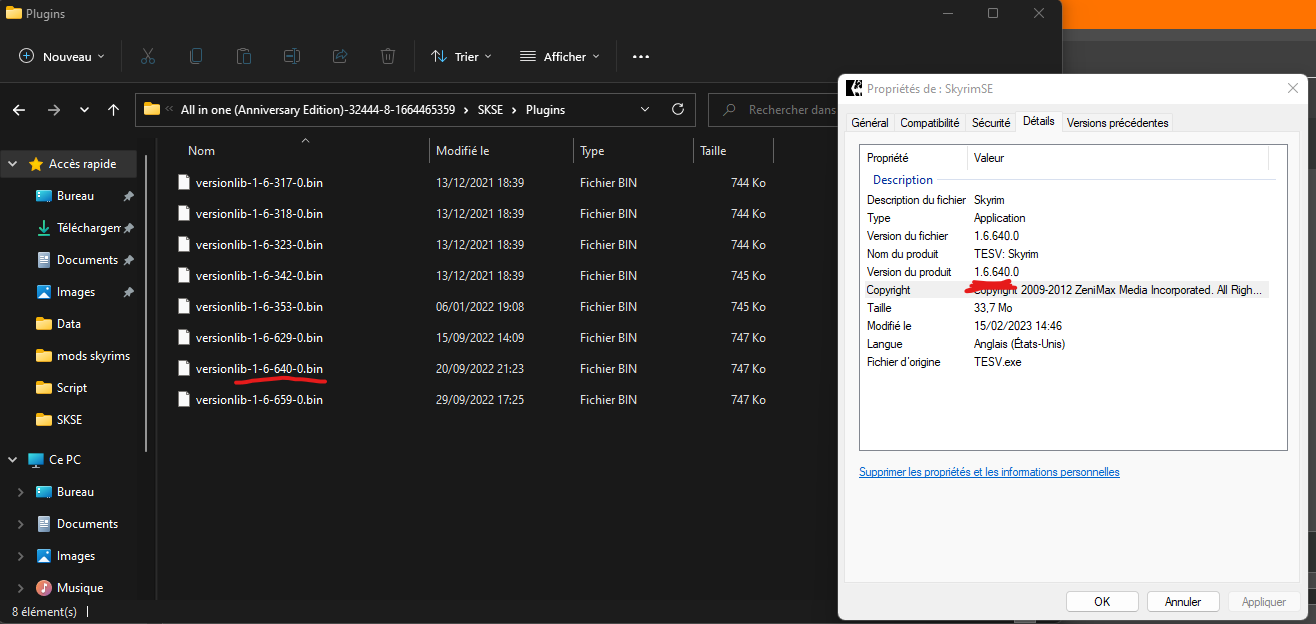Viewport: 1316px width, 624px height.
Task: Go back with the left arrow
Action: [19, 110]
